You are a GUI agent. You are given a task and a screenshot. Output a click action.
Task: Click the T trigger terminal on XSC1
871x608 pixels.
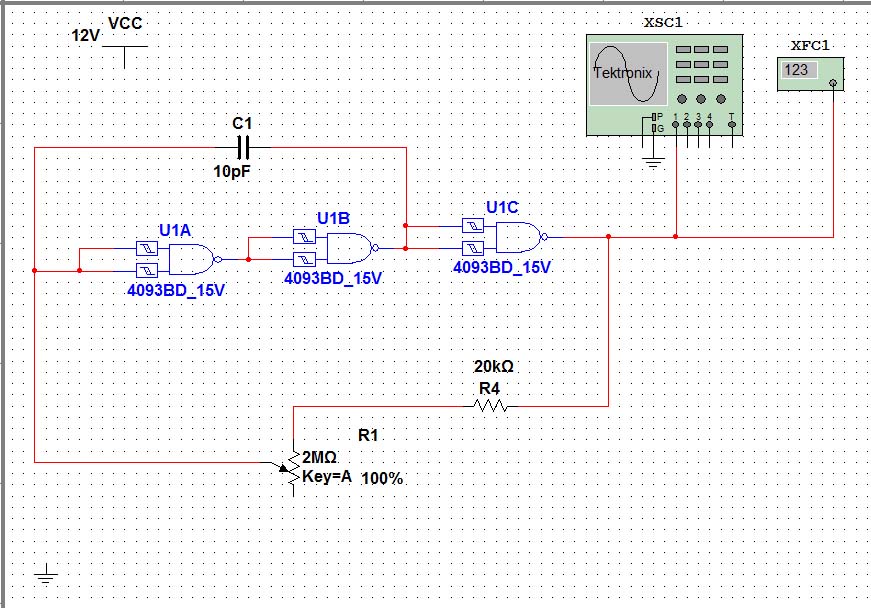pyautogui.click(x=732, y=124)
